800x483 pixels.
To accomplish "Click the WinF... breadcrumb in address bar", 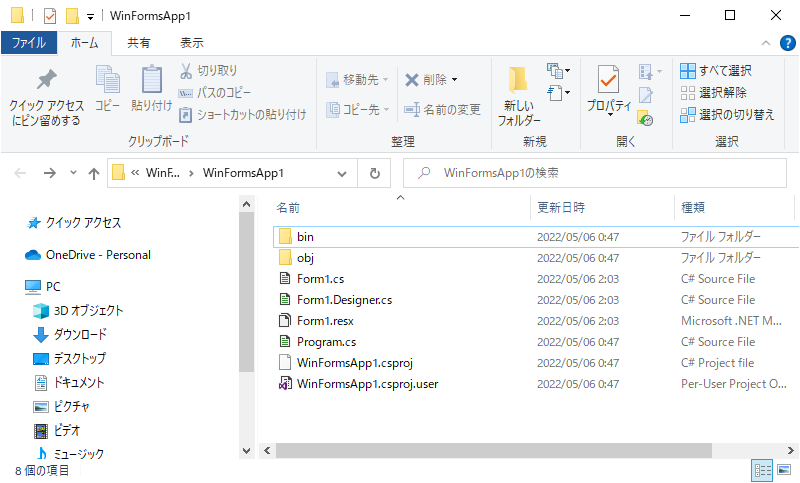I will pyautogui.click(x=163, y=173).
